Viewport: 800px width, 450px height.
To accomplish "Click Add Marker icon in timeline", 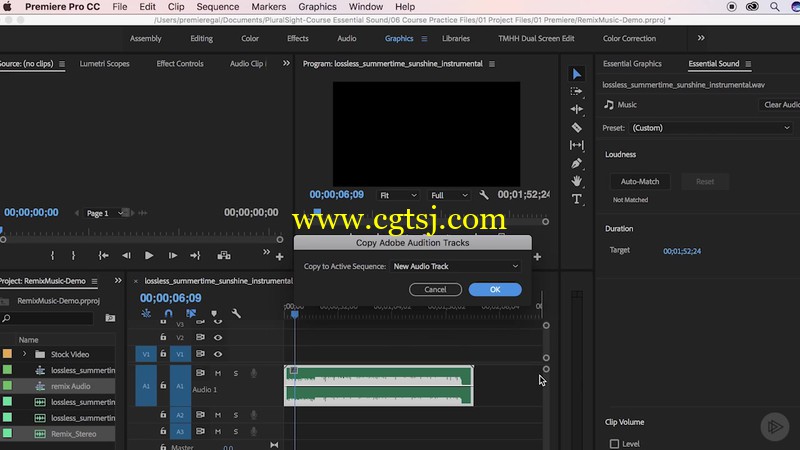I will click(214, 313).
